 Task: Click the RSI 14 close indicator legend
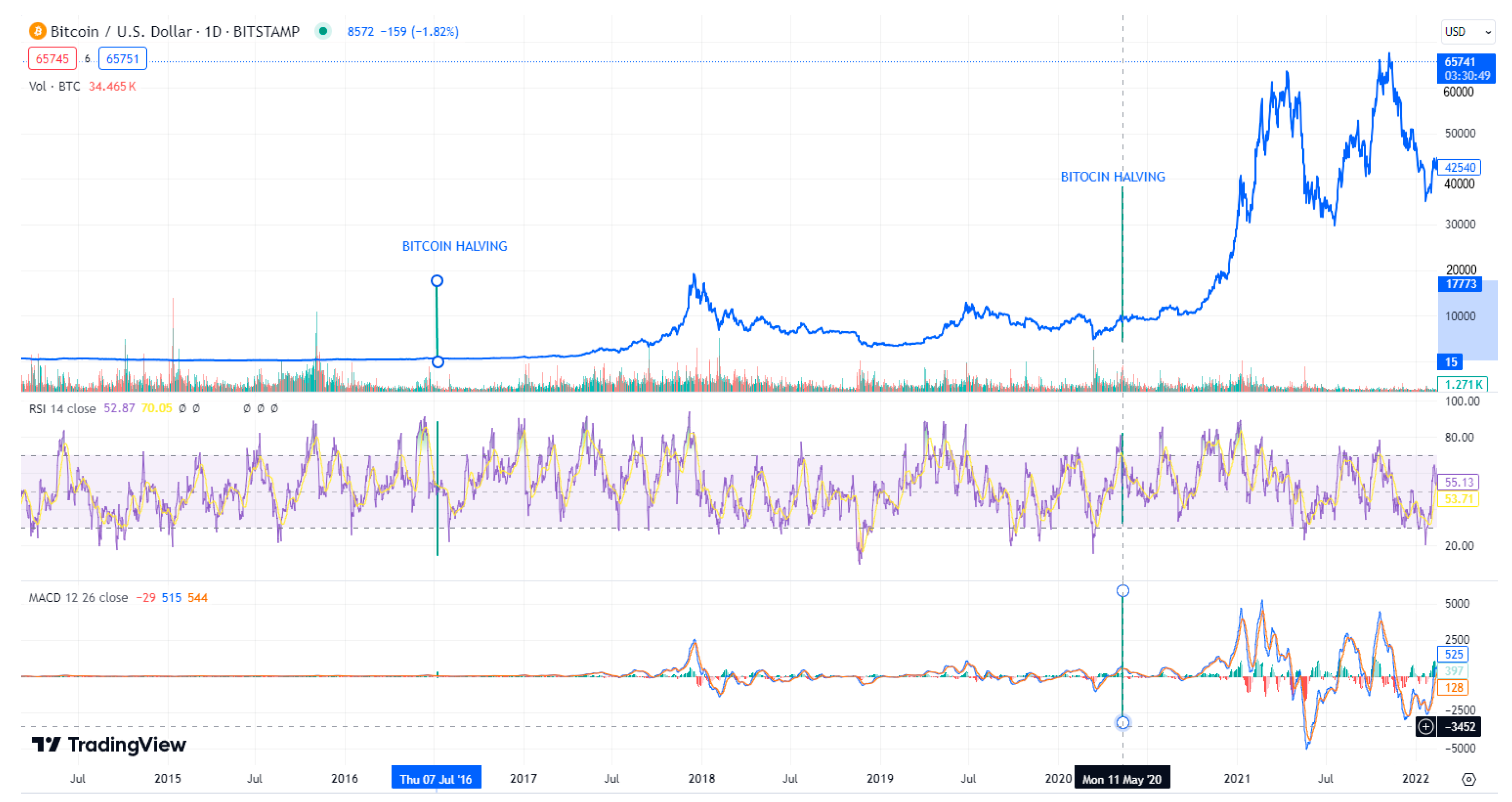62,409
